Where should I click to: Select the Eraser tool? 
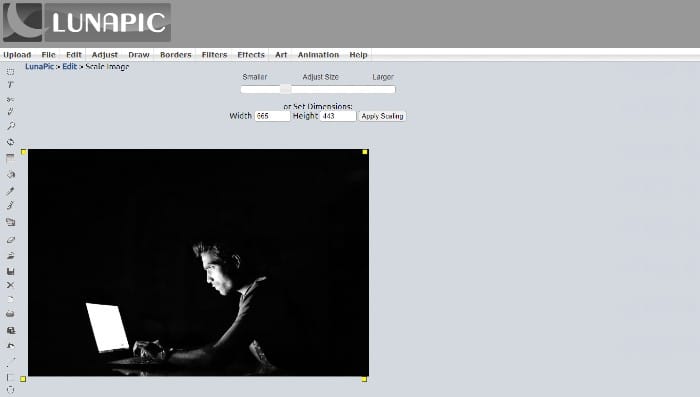click(x=10, y=240)
